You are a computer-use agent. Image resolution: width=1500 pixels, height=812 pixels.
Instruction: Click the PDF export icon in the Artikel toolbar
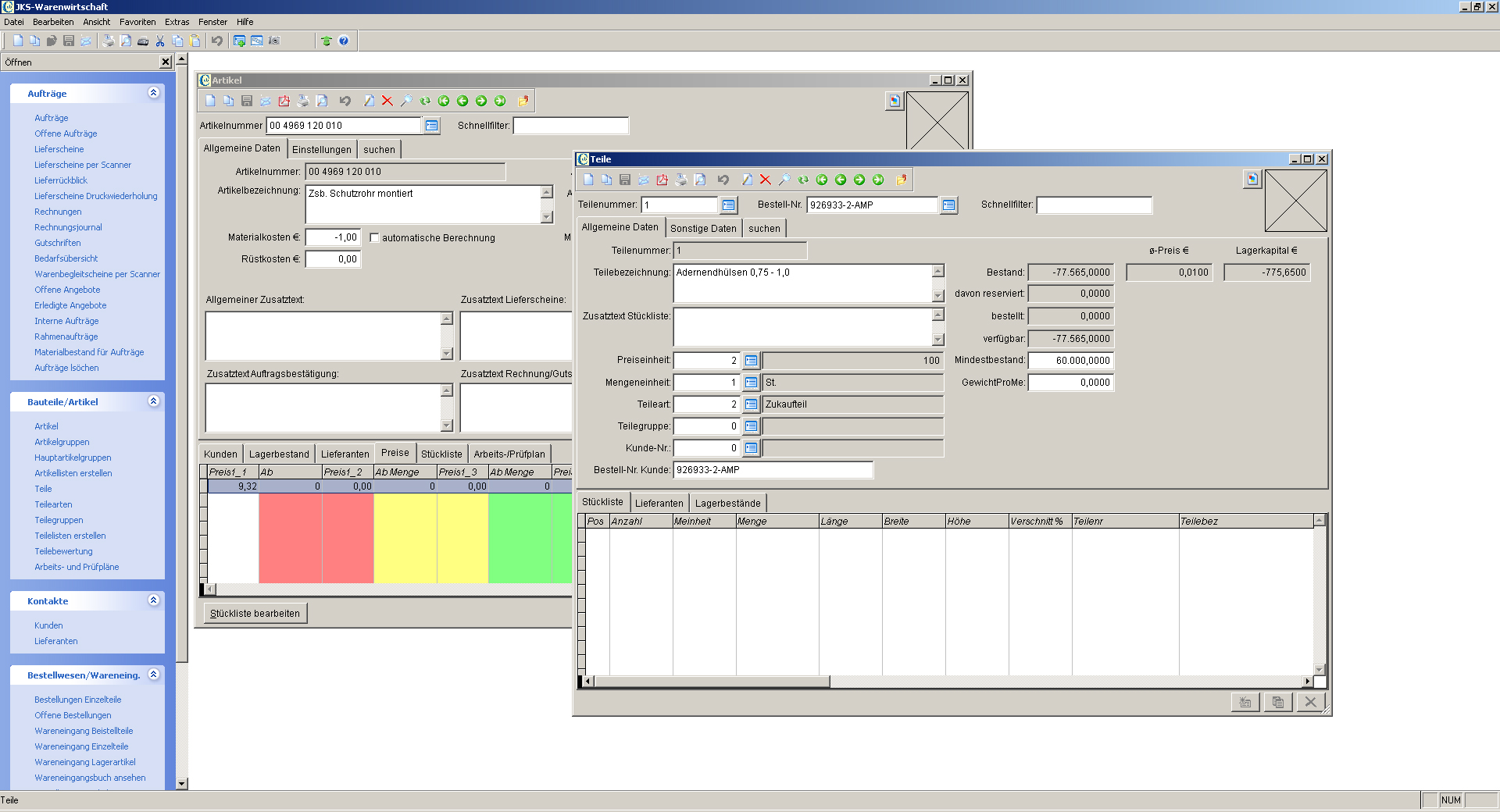coord(284,101)
